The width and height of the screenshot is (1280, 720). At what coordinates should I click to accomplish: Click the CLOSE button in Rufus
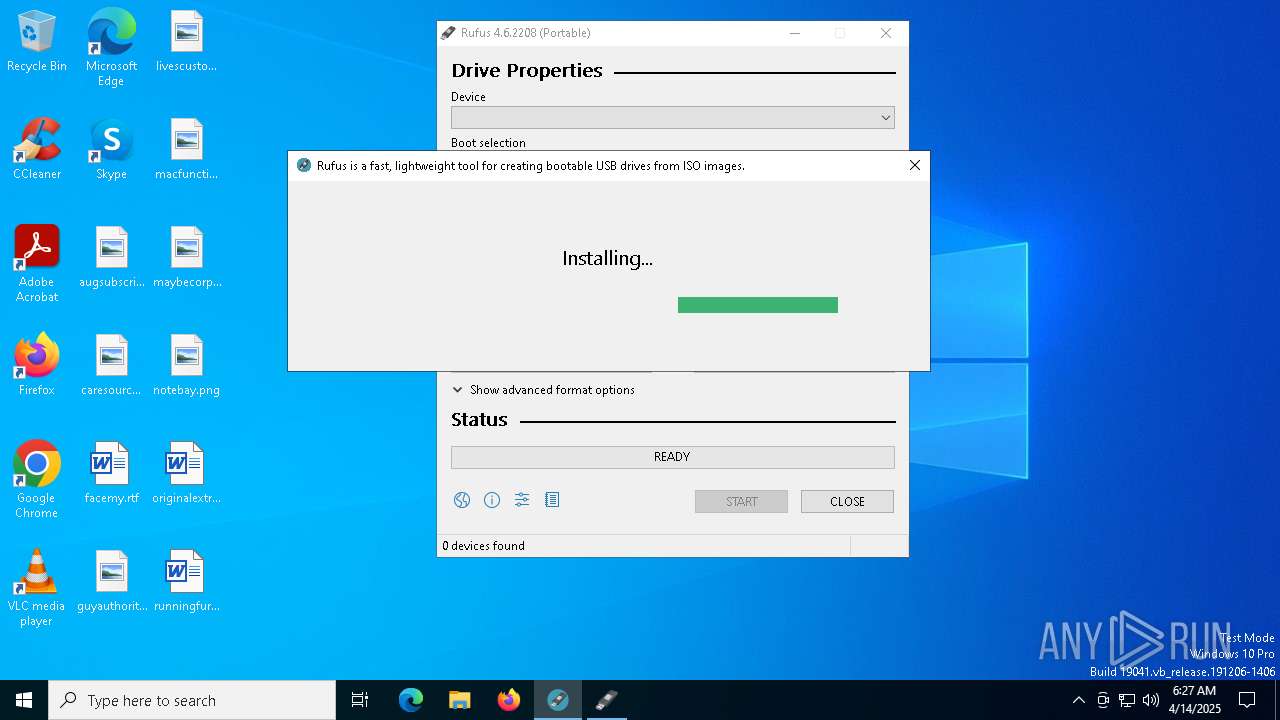tap(847, 501)
